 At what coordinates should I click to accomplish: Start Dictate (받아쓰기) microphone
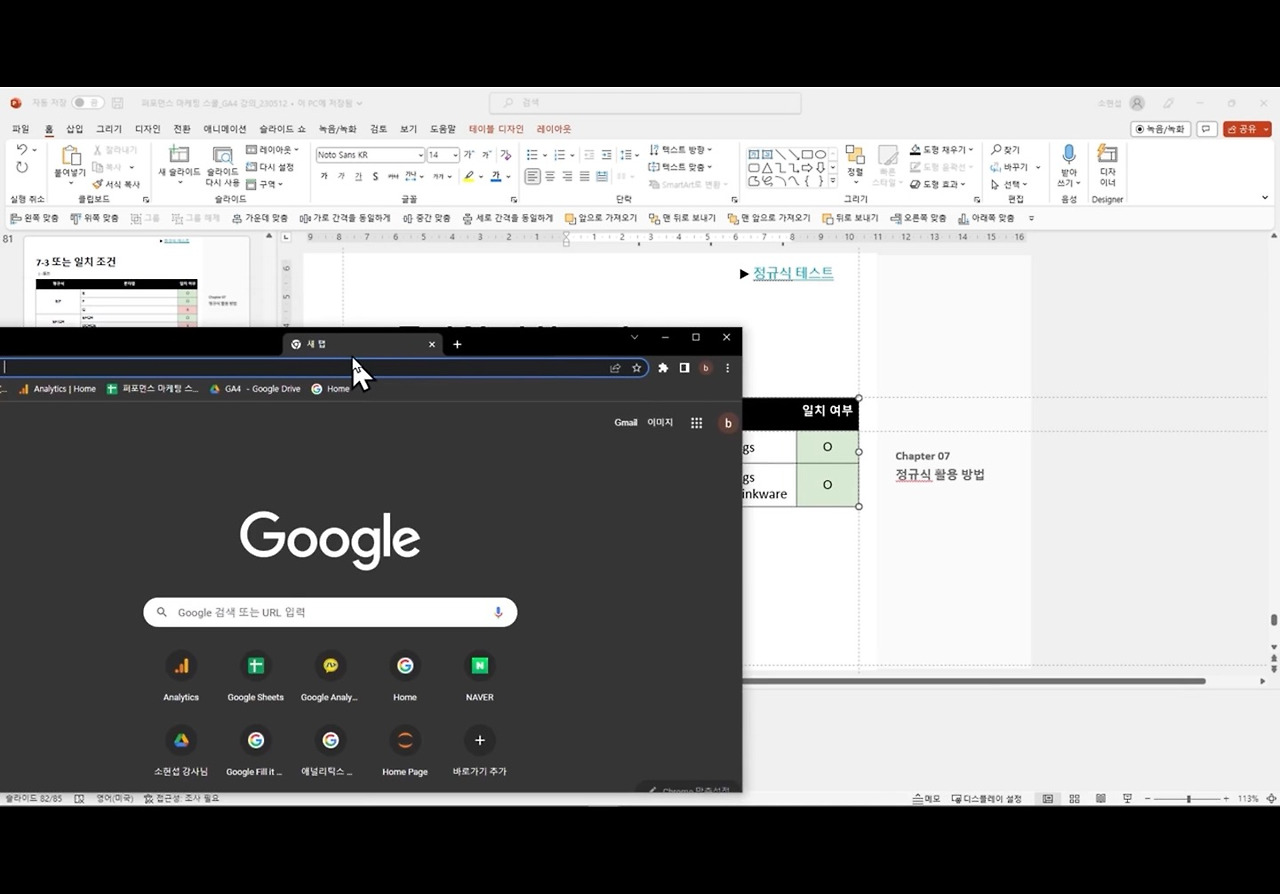tap(1069, 165)
